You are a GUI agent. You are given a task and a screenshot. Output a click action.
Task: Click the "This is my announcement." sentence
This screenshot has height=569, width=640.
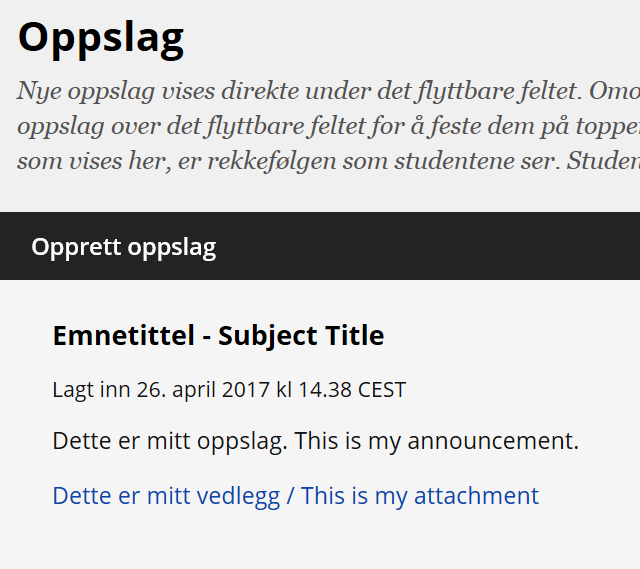[437, 442]
